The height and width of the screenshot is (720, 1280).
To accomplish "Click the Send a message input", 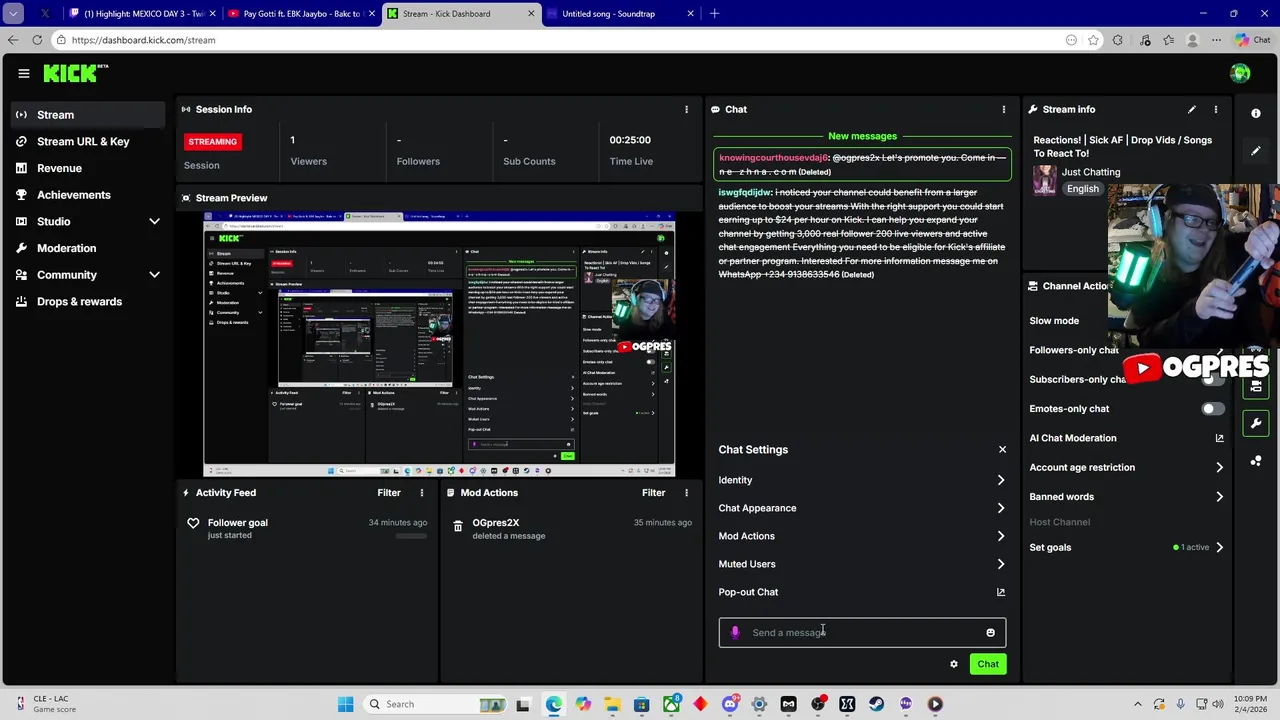I will click(861, 632).
